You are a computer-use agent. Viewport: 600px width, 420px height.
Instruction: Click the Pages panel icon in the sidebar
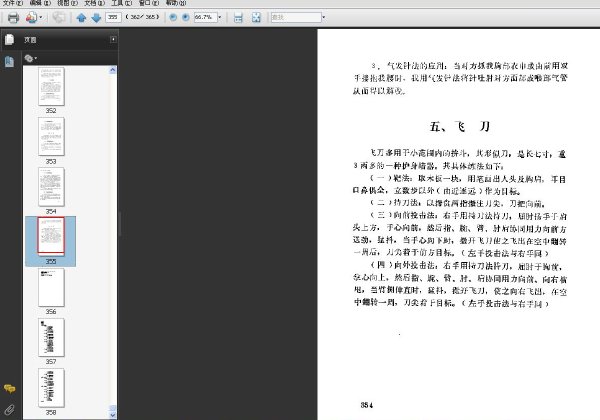(x=10, y=39)
